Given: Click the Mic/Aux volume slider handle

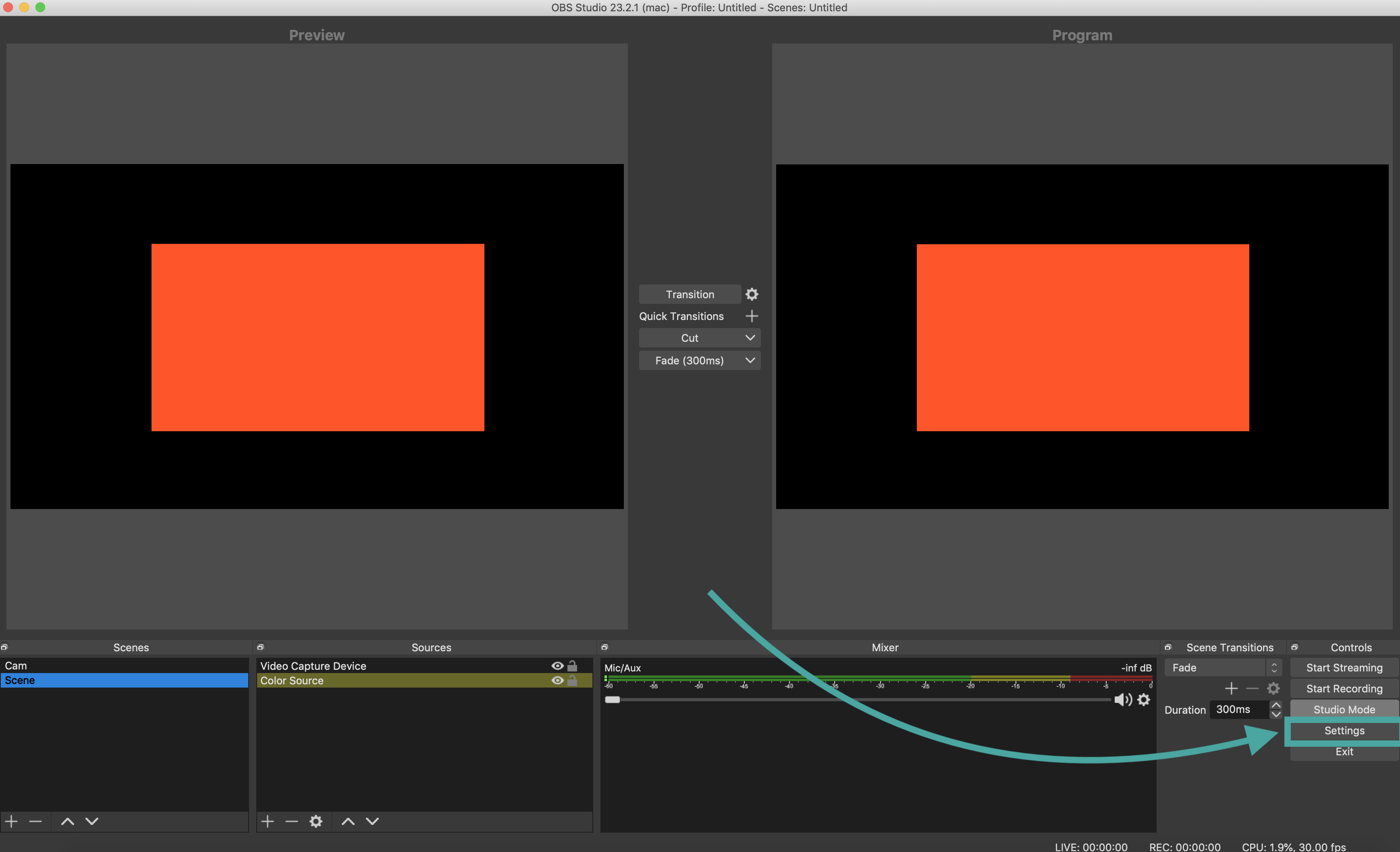Looking at the screenshot, I should click(613, 700).
